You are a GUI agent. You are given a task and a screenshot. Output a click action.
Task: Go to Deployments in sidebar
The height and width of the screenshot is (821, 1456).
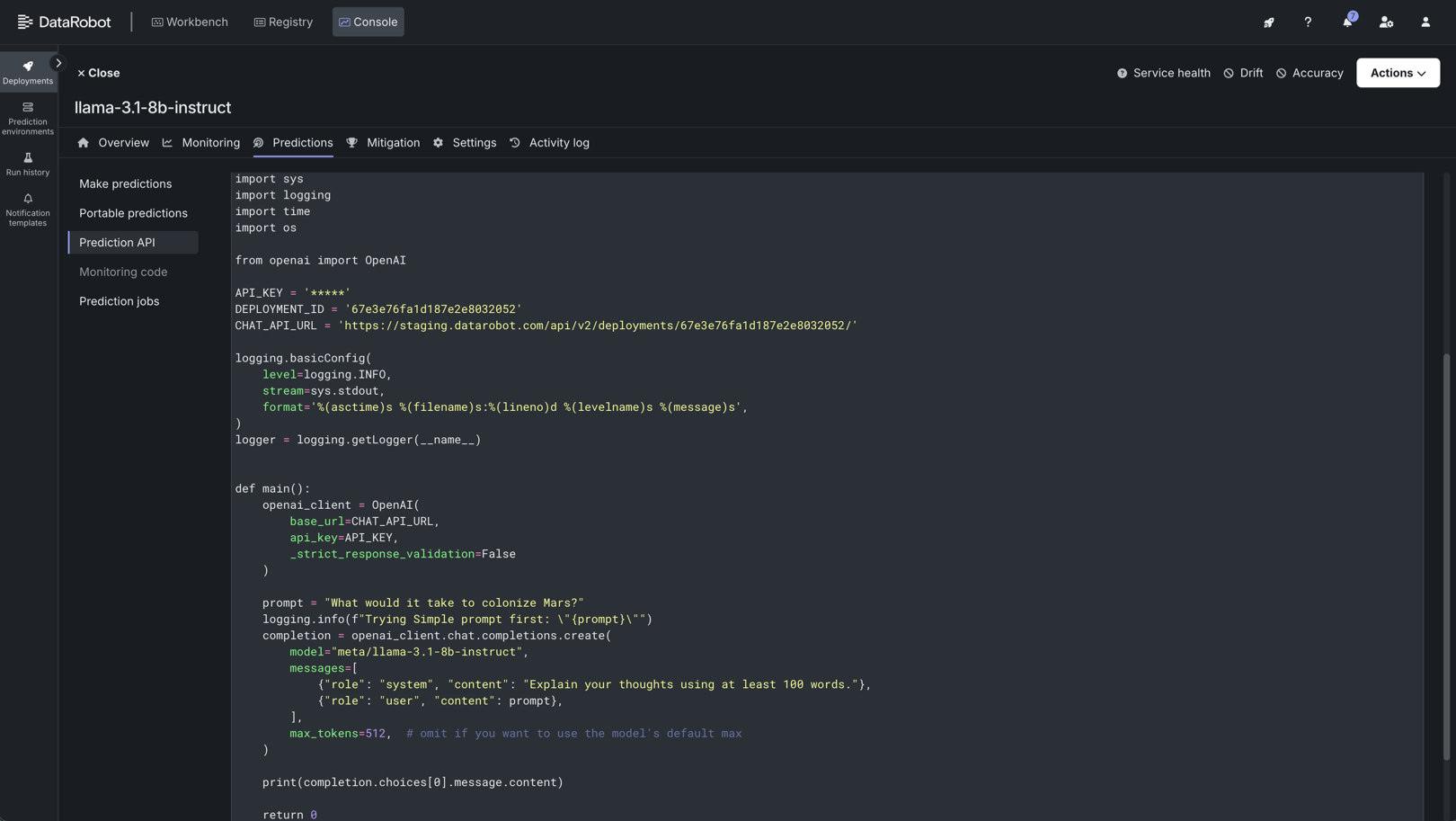pos(28,72)
